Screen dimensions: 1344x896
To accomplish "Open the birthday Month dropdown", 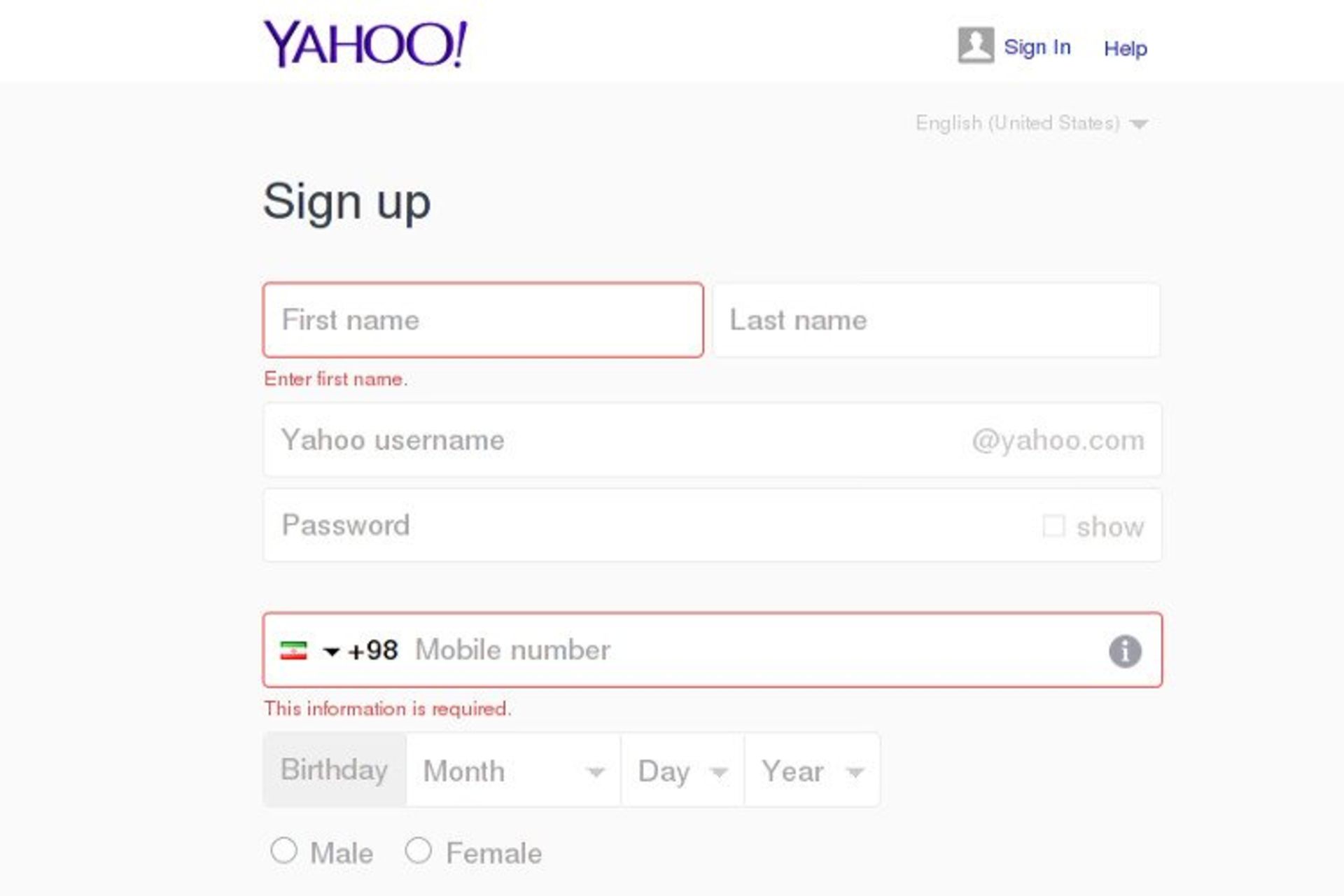I will (513, 771).
